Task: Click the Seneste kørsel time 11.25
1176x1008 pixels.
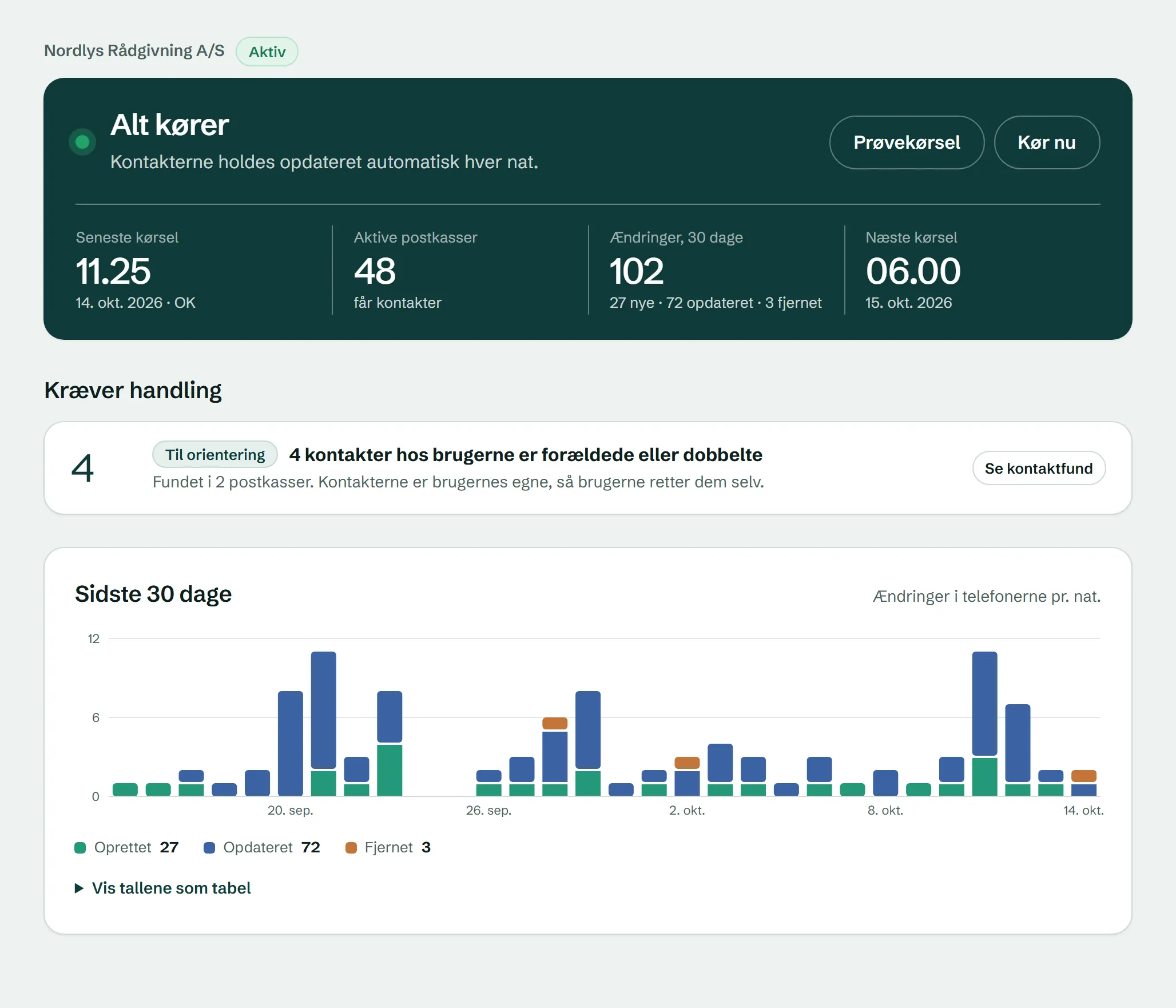Action: (113, 271)
